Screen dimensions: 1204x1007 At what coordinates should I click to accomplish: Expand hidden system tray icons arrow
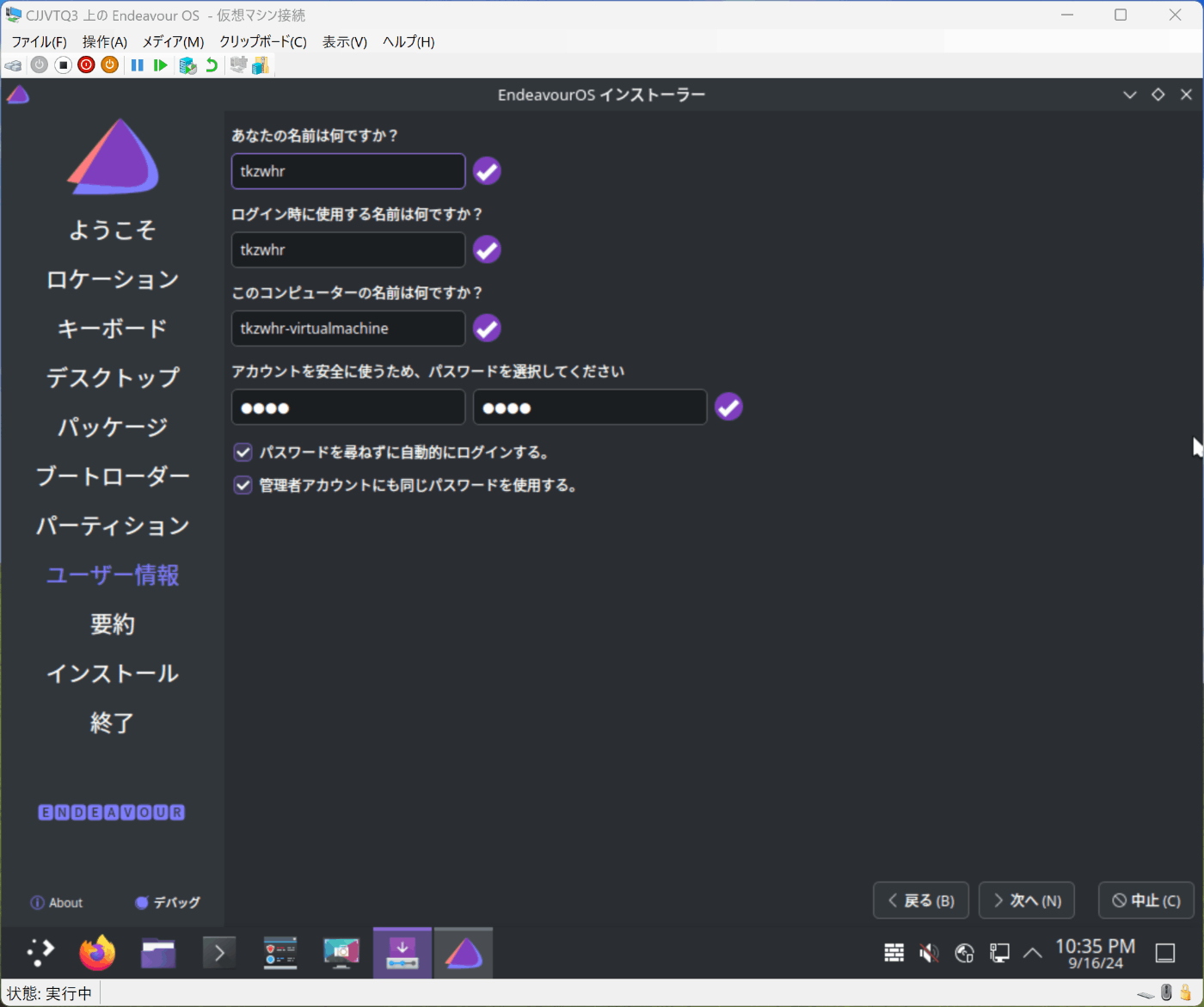tap(1033, 952)
